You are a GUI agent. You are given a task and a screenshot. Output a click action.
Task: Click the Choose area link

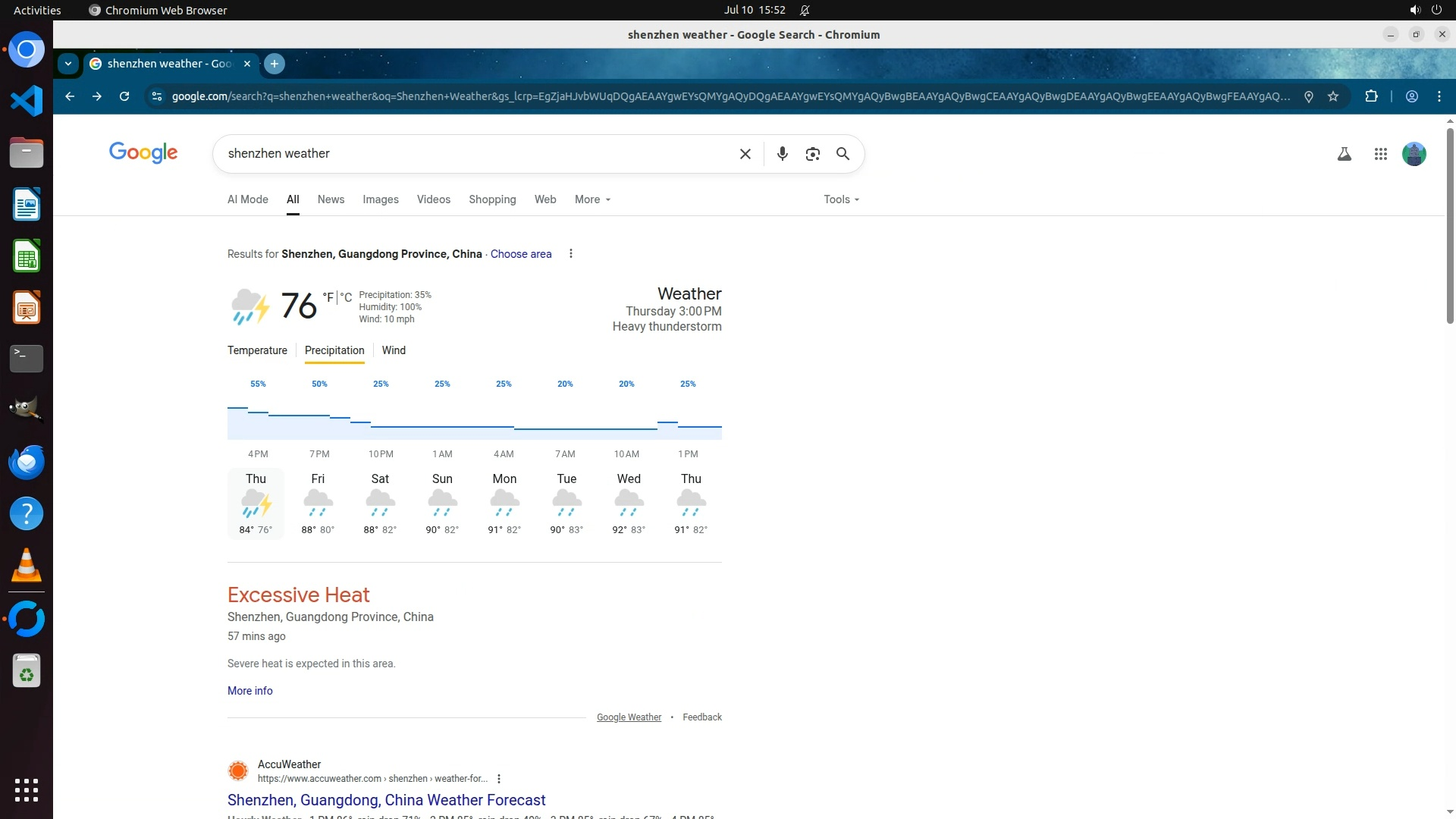[520, 254]
